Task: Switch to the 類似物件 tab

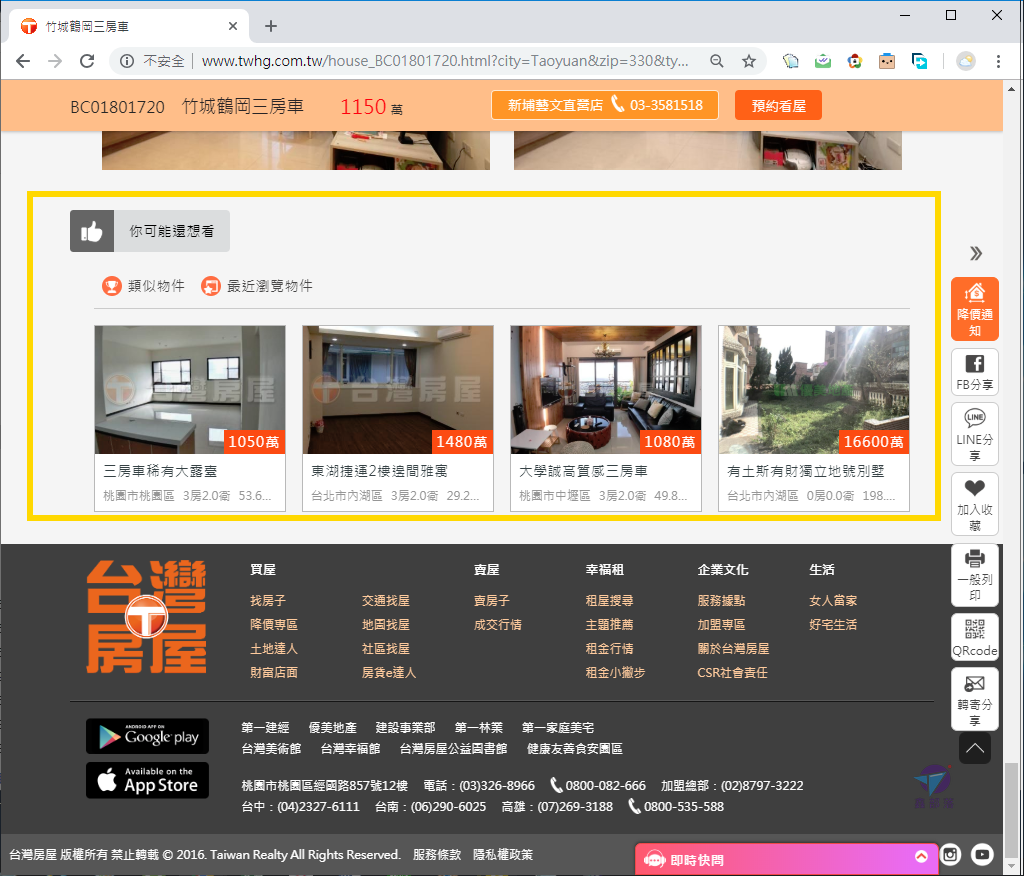Action: click(x=144, y=286)
